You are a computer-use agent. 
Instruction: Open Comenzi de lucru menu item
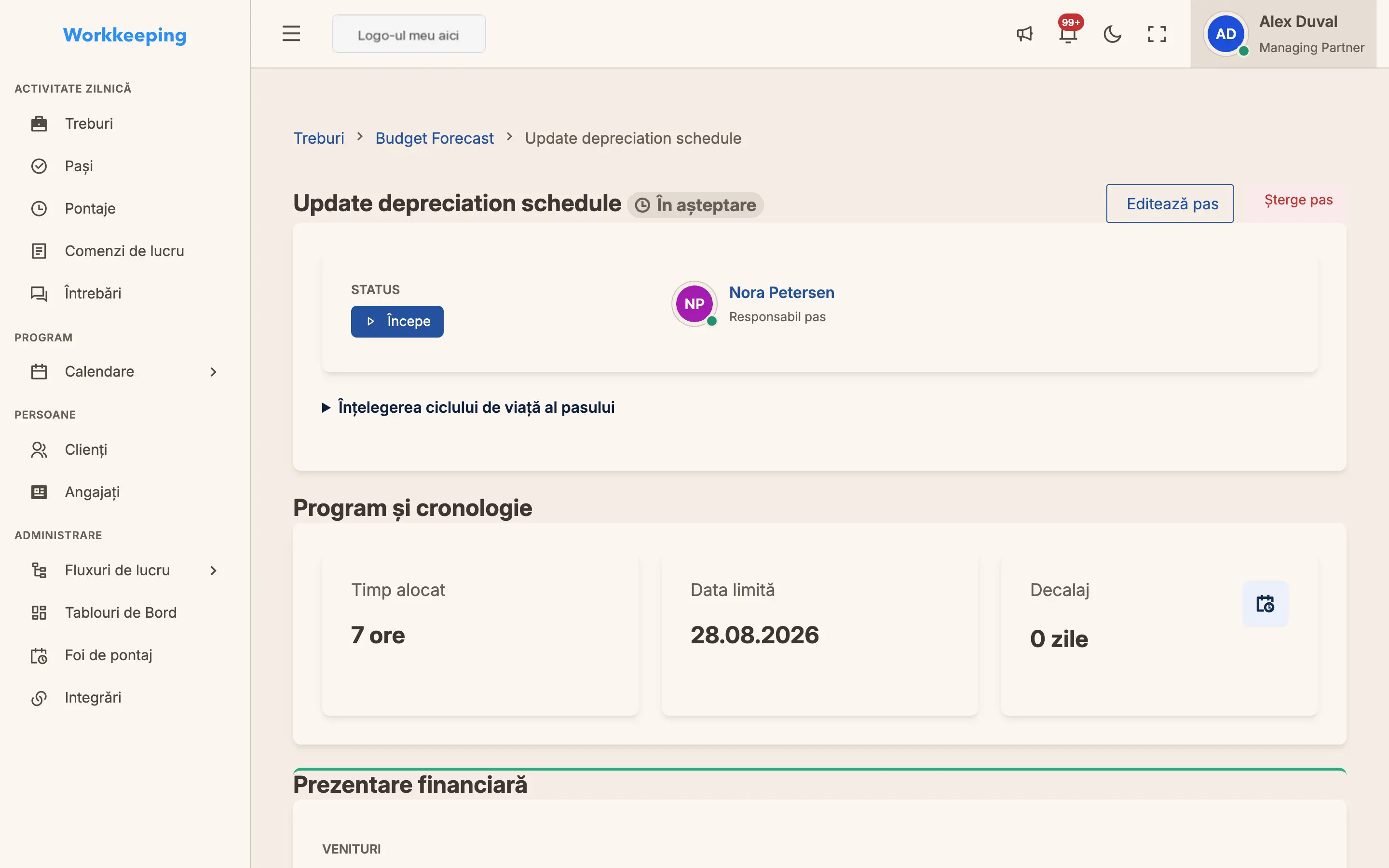click(125, 251)
